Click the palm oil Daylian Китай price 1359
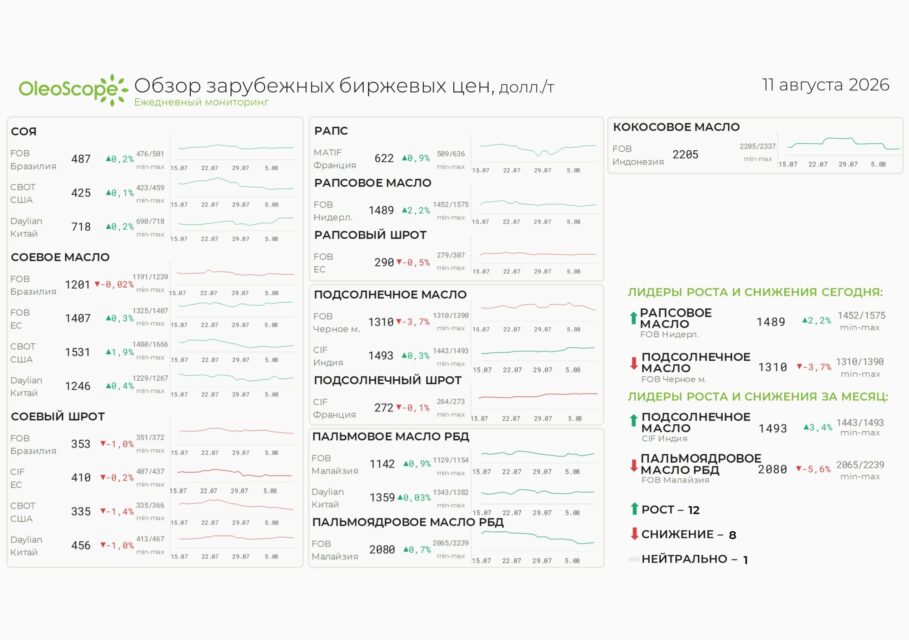Screen dimensions: 909x640 [x=382, y=497]
